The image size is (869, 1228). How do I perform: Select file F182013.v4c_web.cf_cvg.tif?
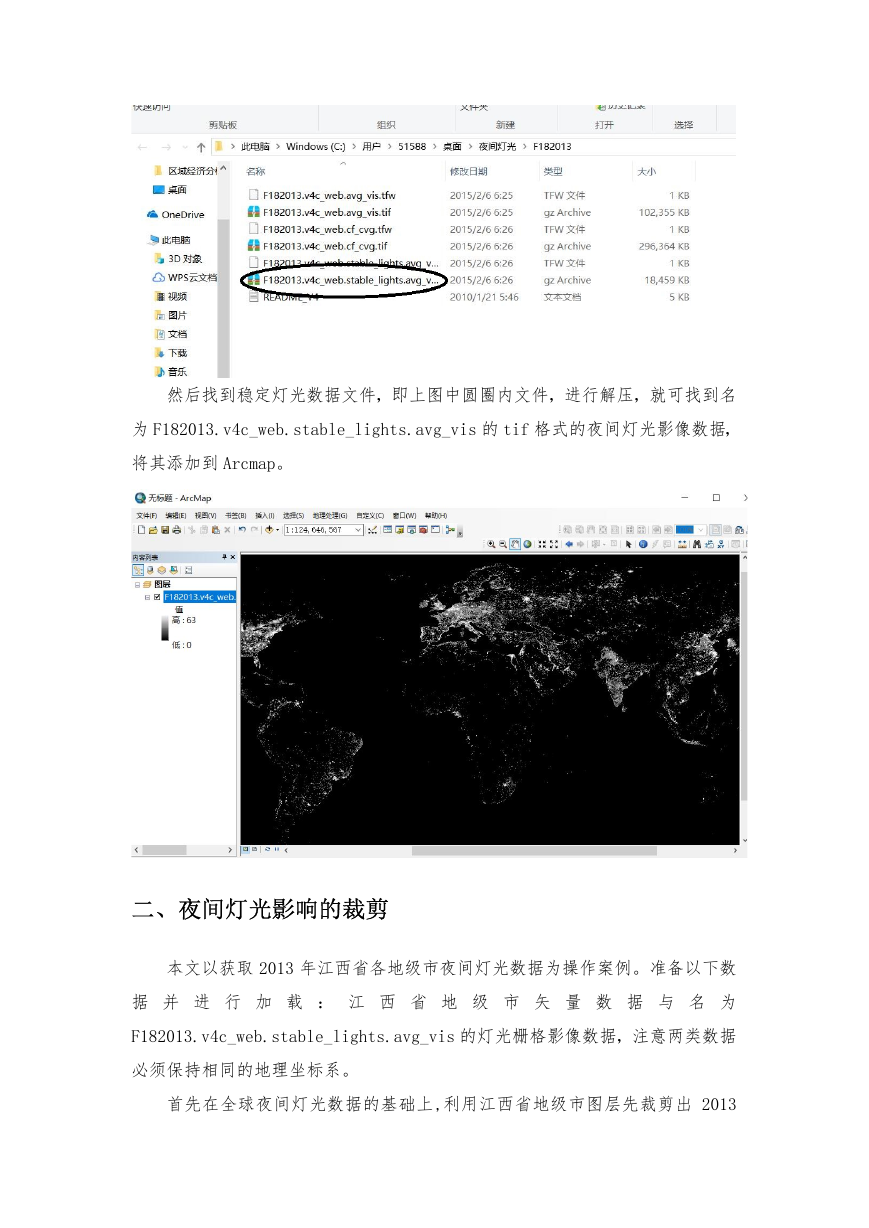tap(325, 246)
